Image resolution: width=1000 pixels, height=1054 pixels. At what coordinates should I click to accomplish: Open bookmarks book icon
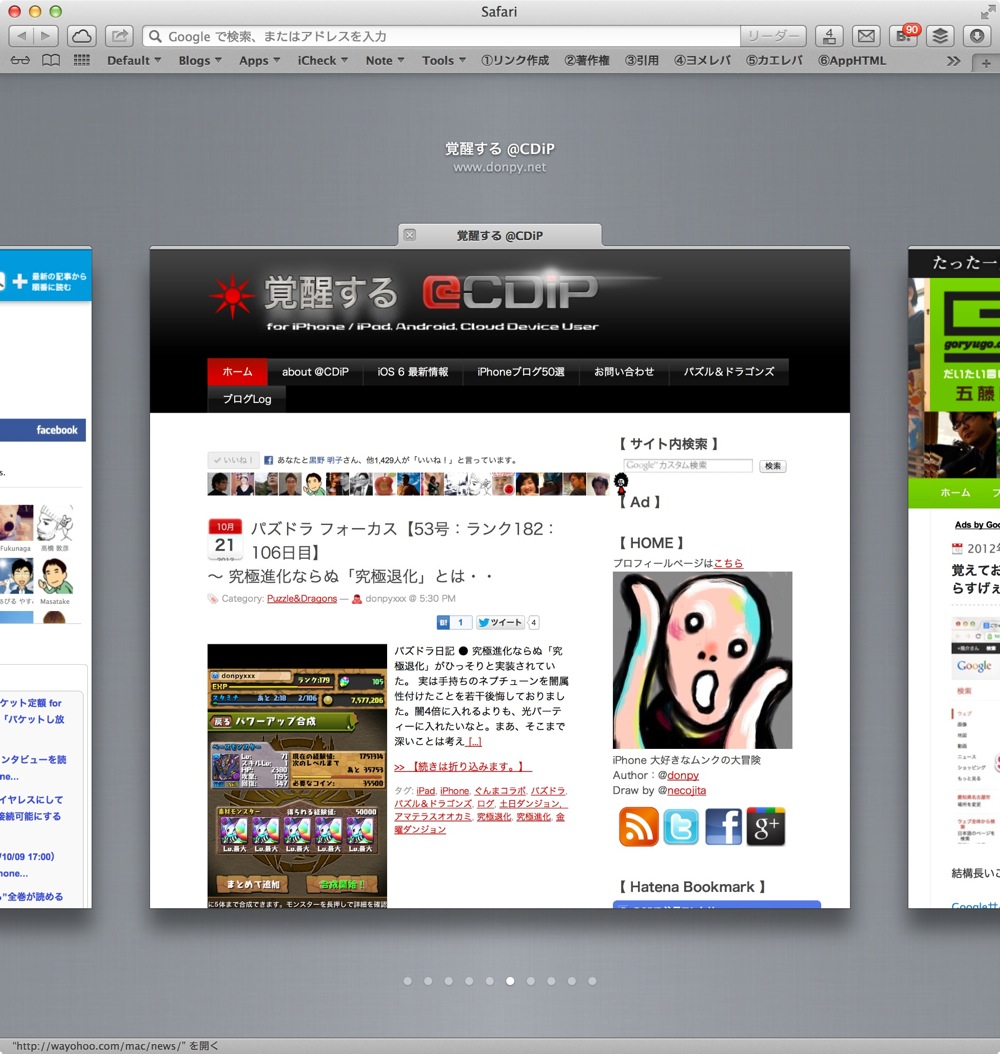51,60
